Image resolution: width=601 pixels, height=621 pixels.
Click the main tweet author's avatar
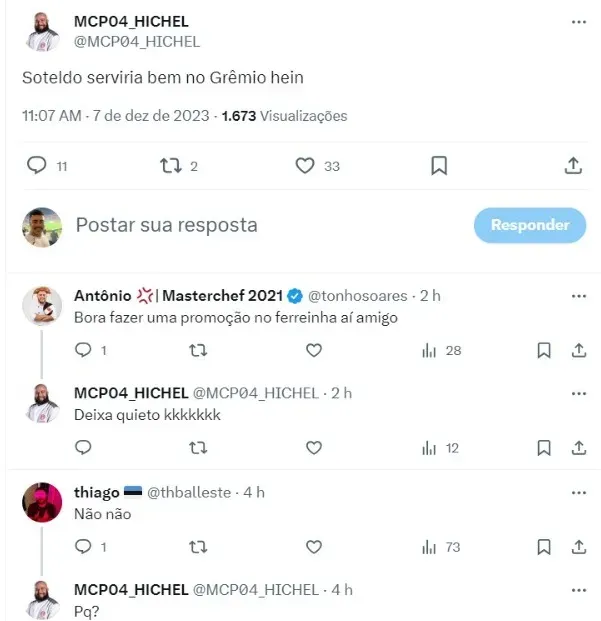point(42,32)
